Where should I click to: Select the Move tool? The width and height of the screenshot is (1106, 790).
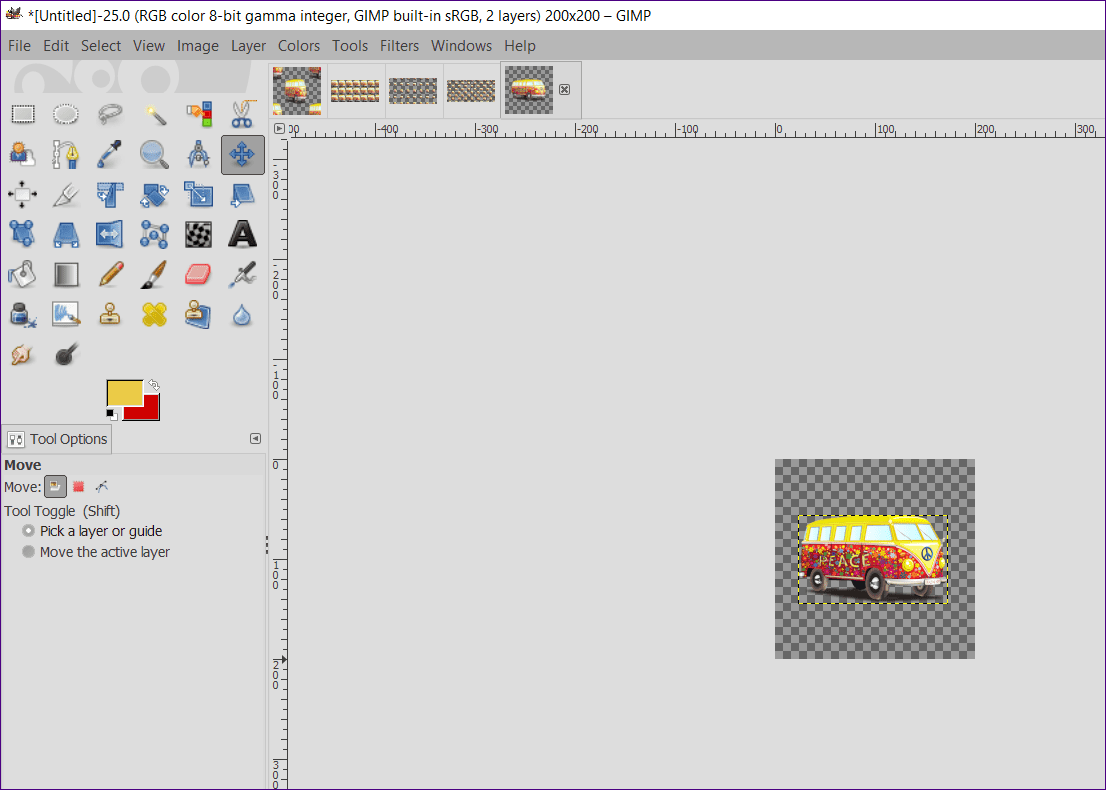click(243, 154)
